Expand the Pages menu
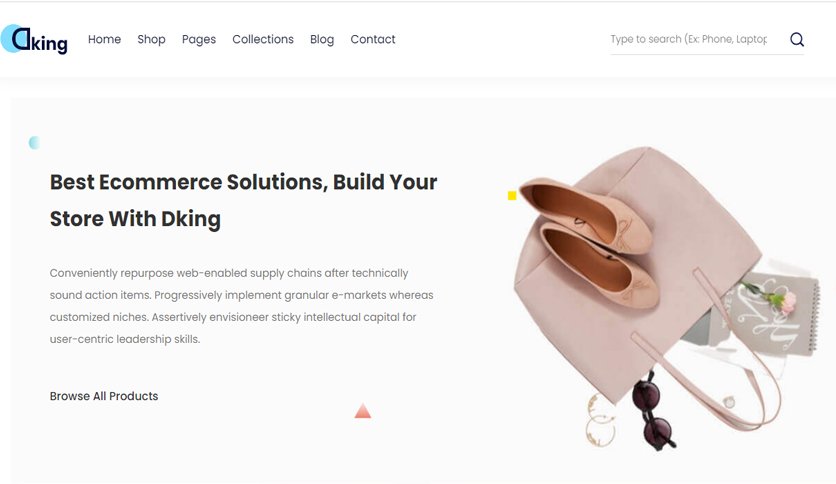Image resolution: width=836 pixels, height=484 pixels. 199,39
